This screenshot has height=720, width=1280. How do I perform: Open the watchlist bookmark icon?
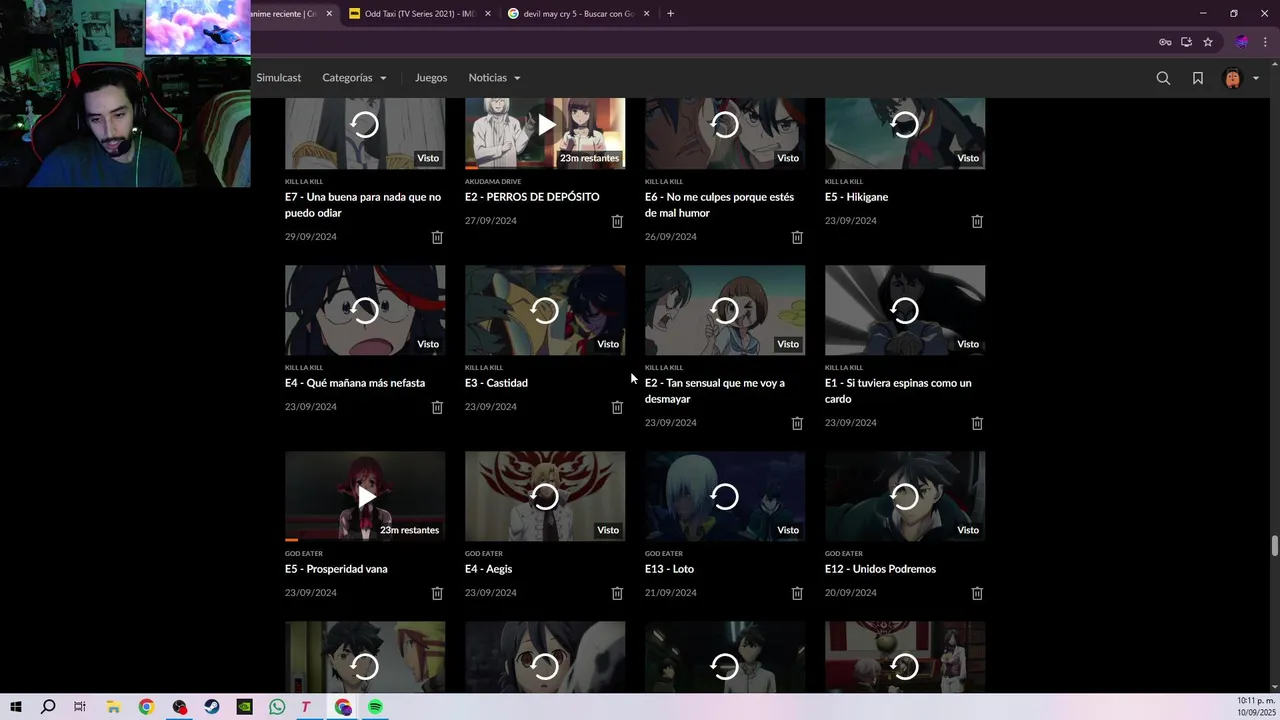coord(1197,78)
